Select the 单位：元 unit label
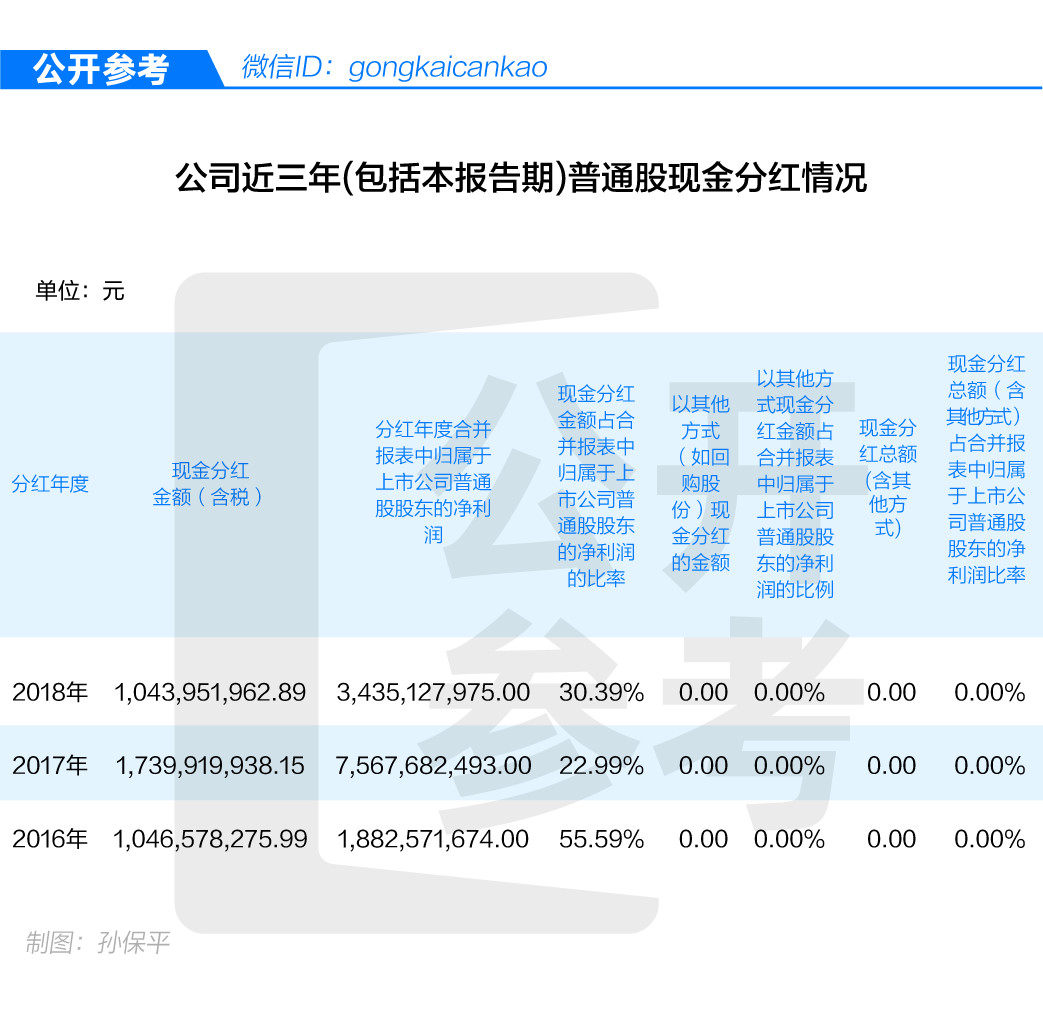 pyautogui.click(x=80, y=291)
